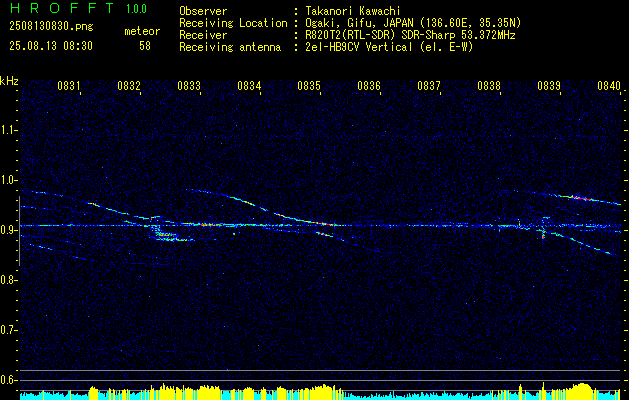This screenshot has width=629, height=400.
Task: Click the 0835 time axis label
Action: (309, 85)
